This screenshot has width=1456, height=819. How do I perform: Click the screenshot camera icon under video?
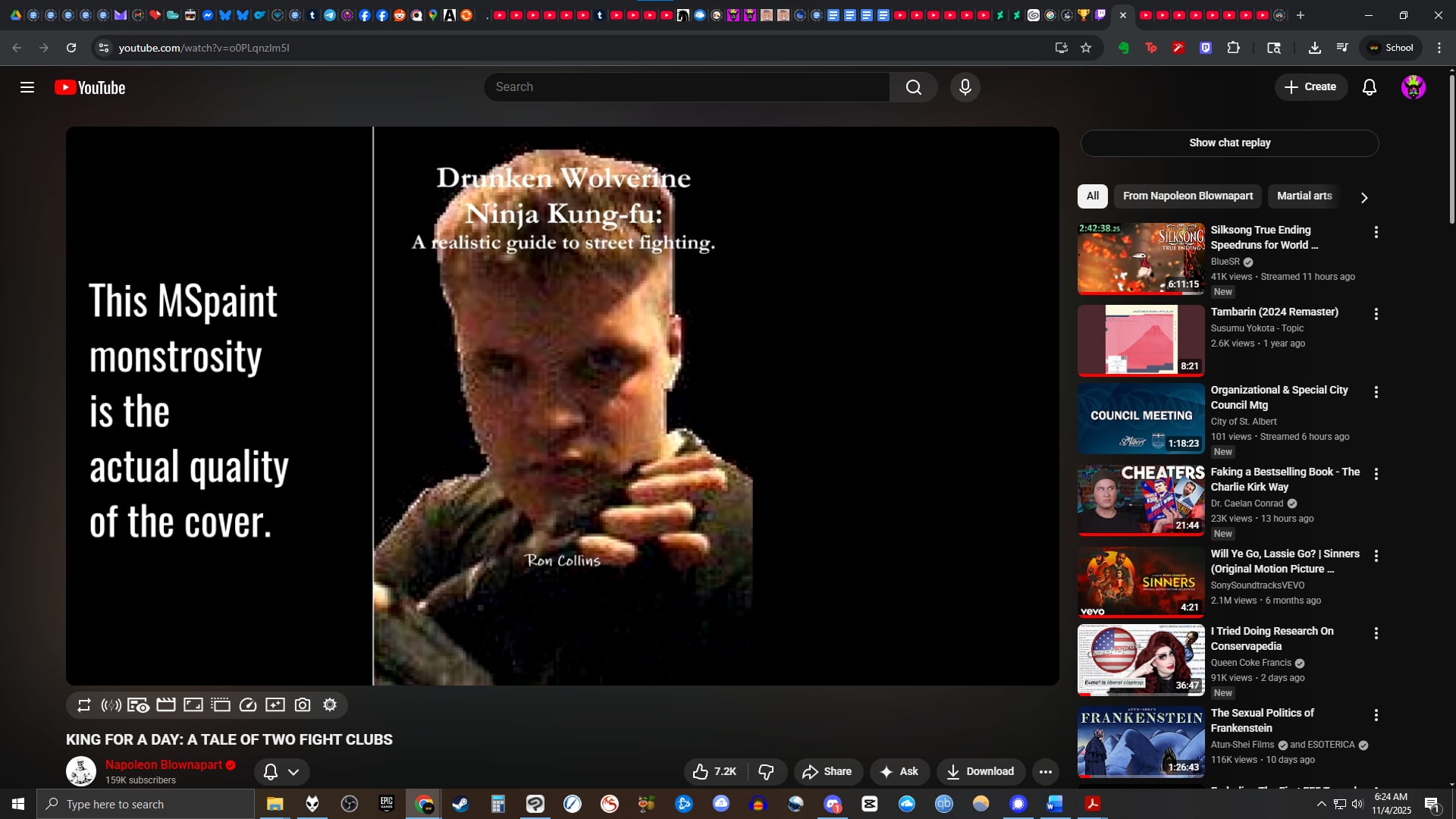(303, 705)
